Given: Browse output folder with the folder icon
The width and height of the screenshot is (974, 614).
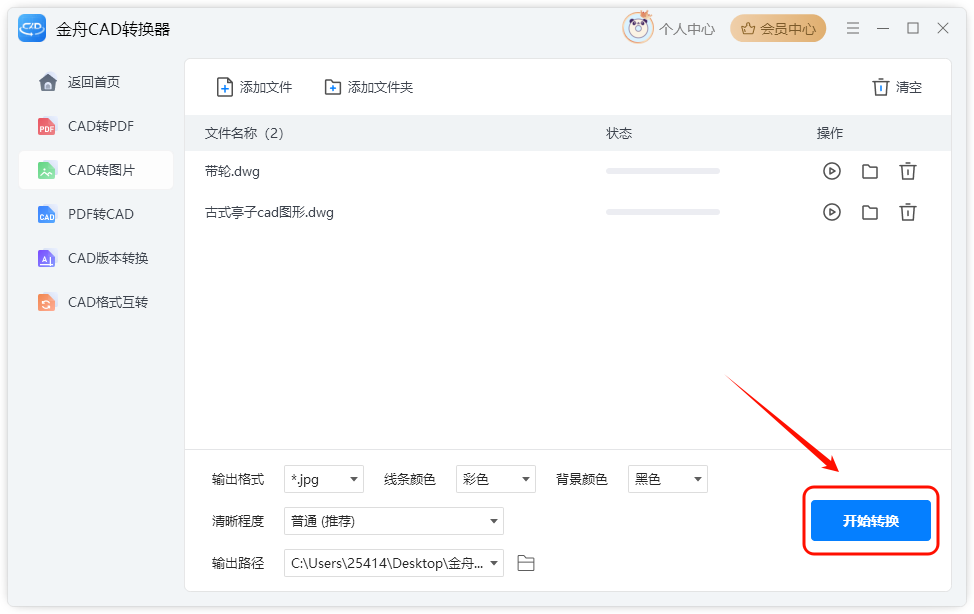Looking at the screenshot, I should point(526,563).
